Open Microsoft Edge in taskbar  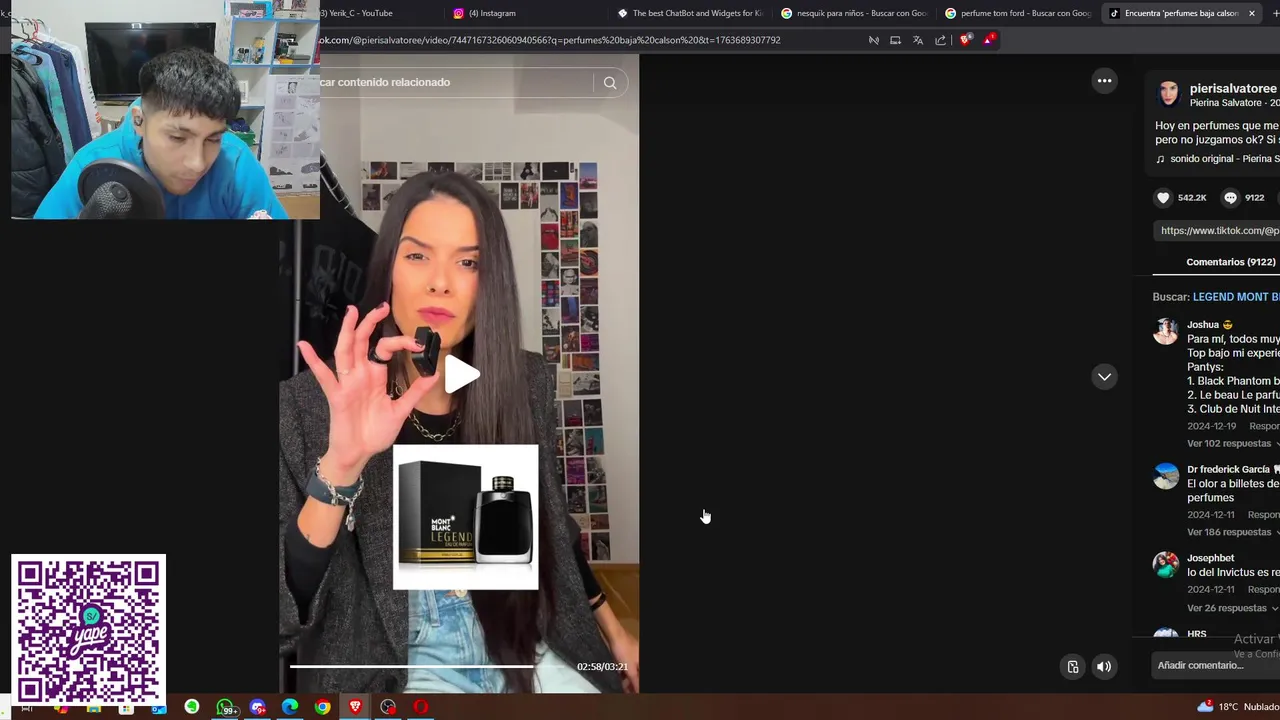290,708
